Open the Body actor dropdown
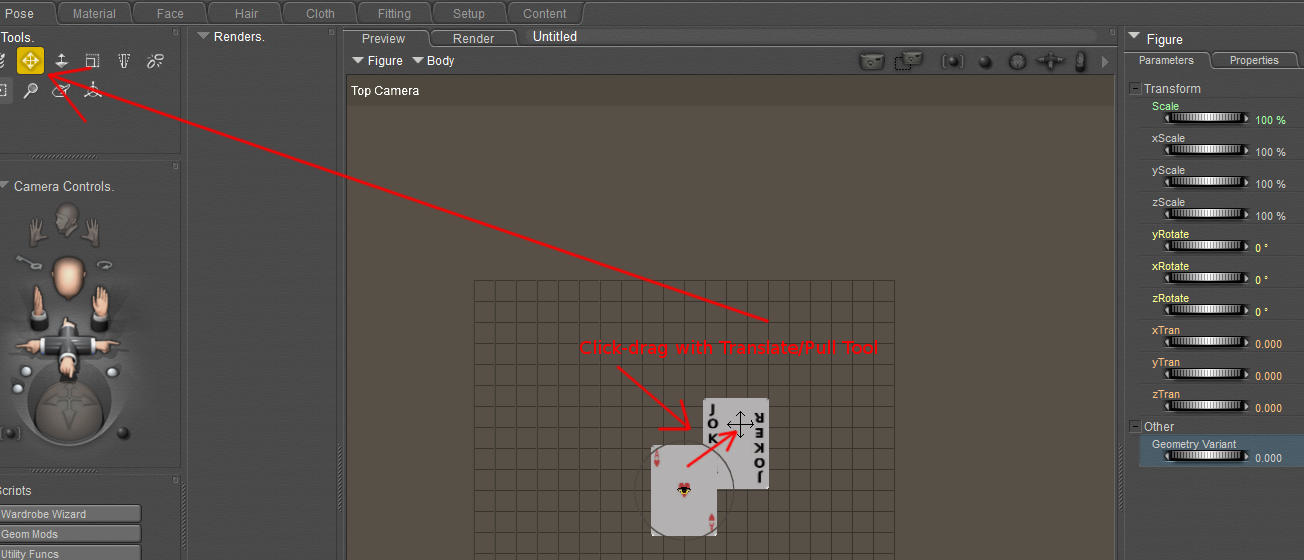 coord(434,61)
